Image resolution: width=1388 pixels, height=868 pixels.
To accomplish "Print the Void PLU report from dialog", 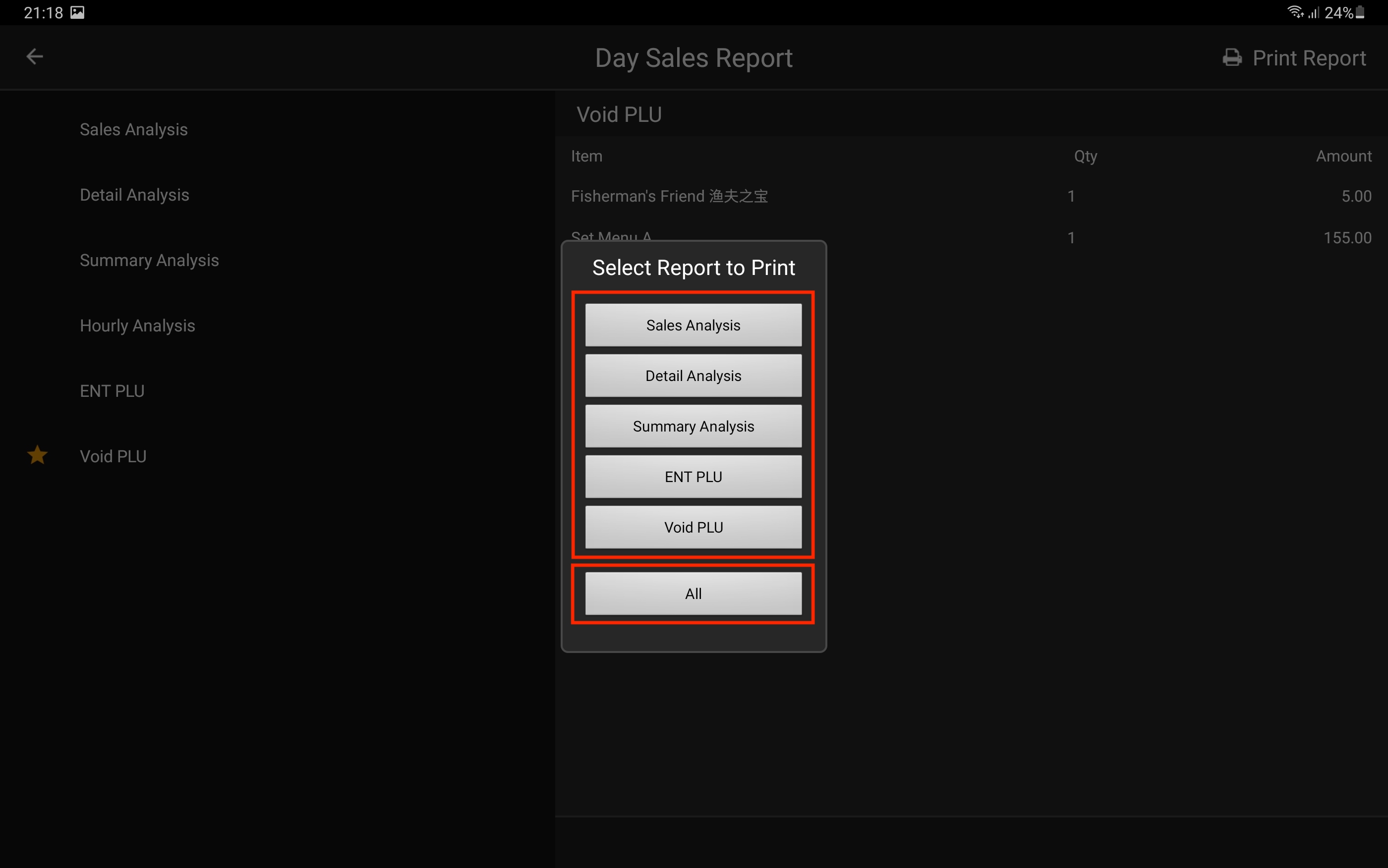I will [693, 527].
